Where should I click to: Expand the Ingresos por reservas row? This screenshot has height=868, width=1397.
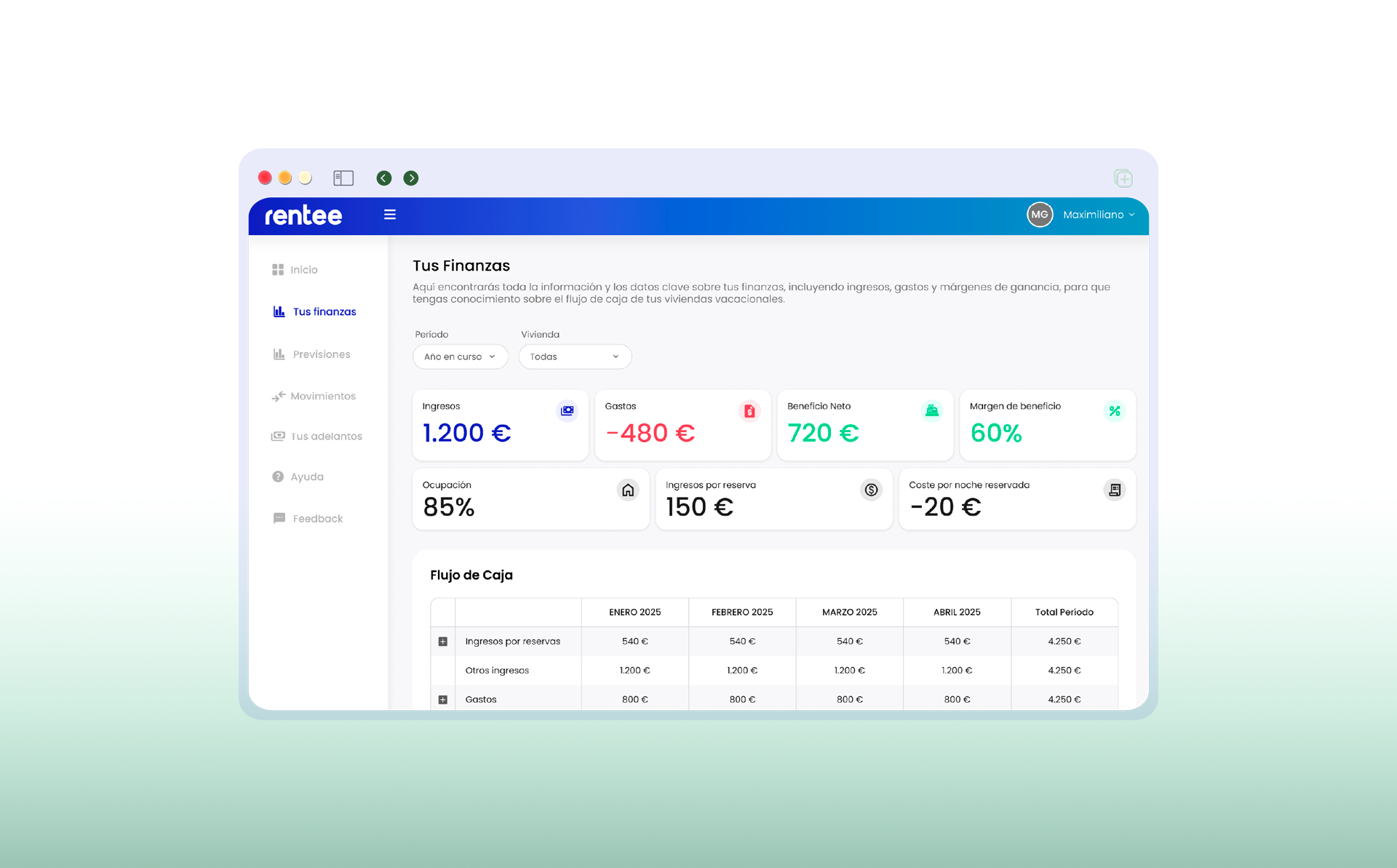(x=443, y=642)
